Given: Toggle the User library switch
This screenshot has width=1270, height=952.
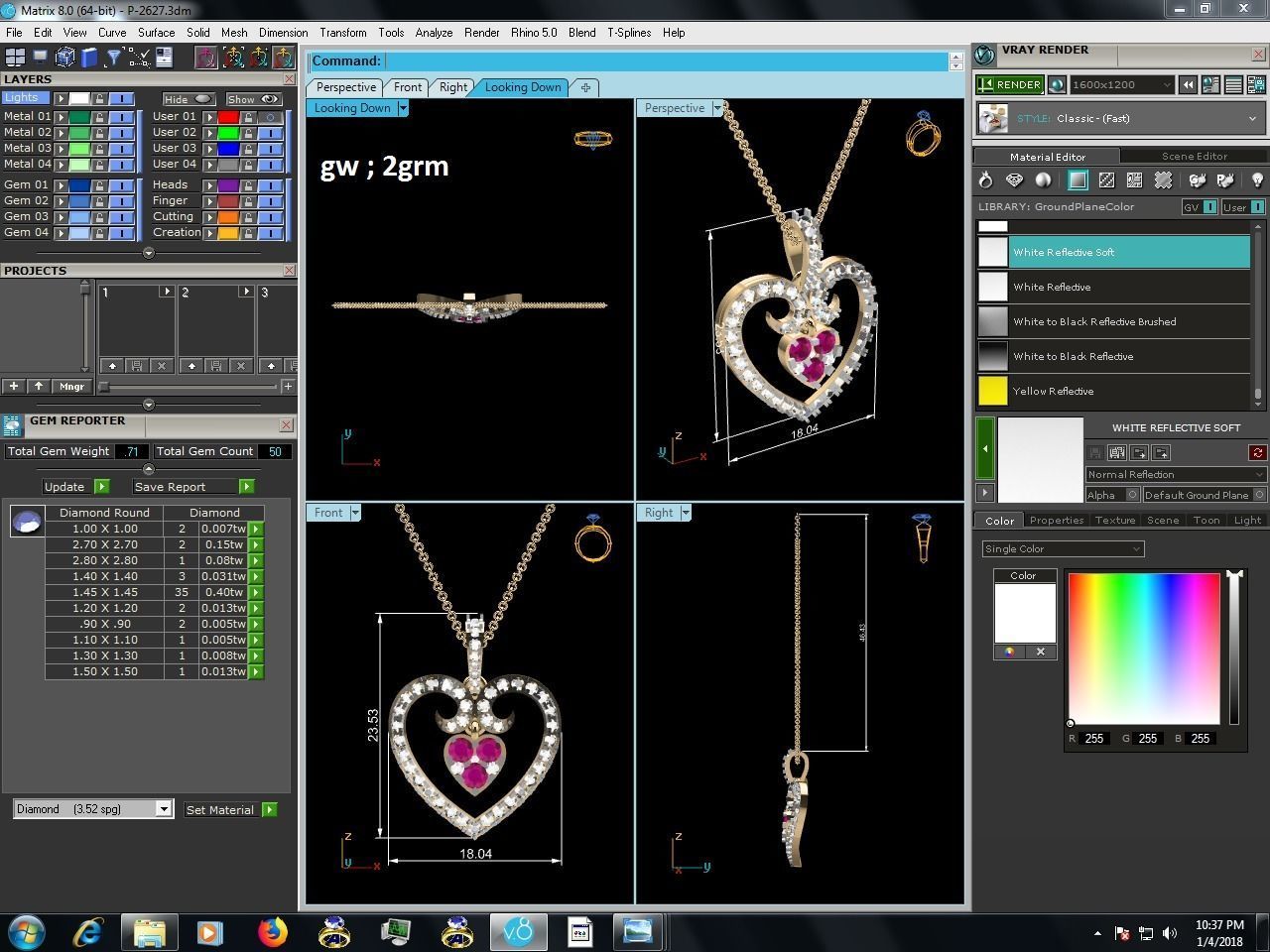Looking at the screenshot, I should tap(1243, 207).
